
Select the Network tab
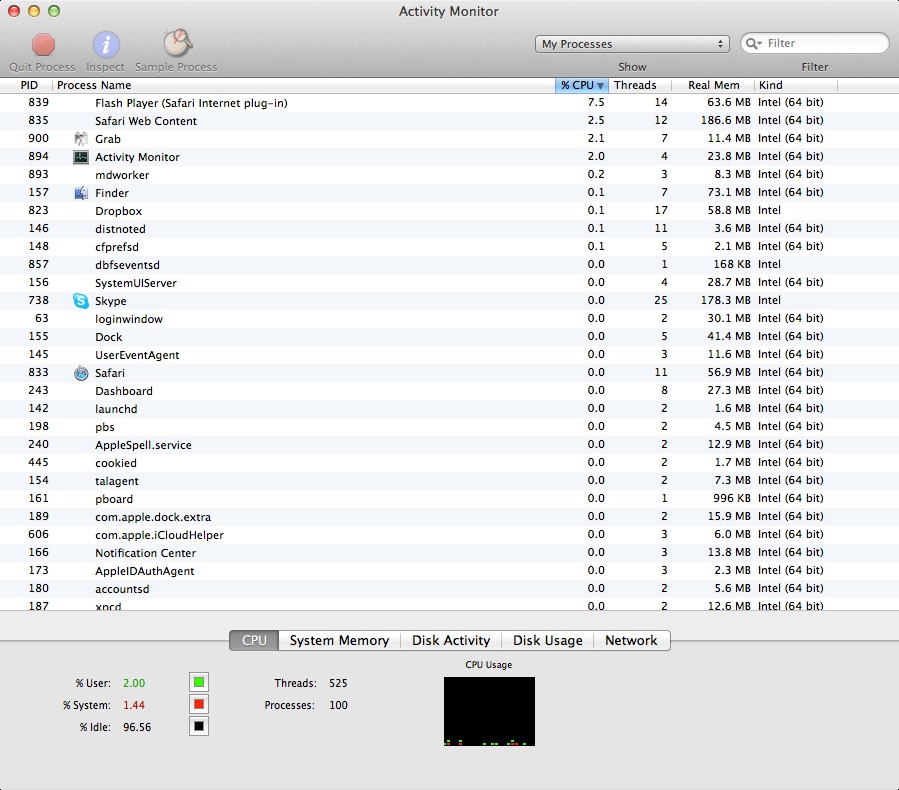[x=631, y=640]
